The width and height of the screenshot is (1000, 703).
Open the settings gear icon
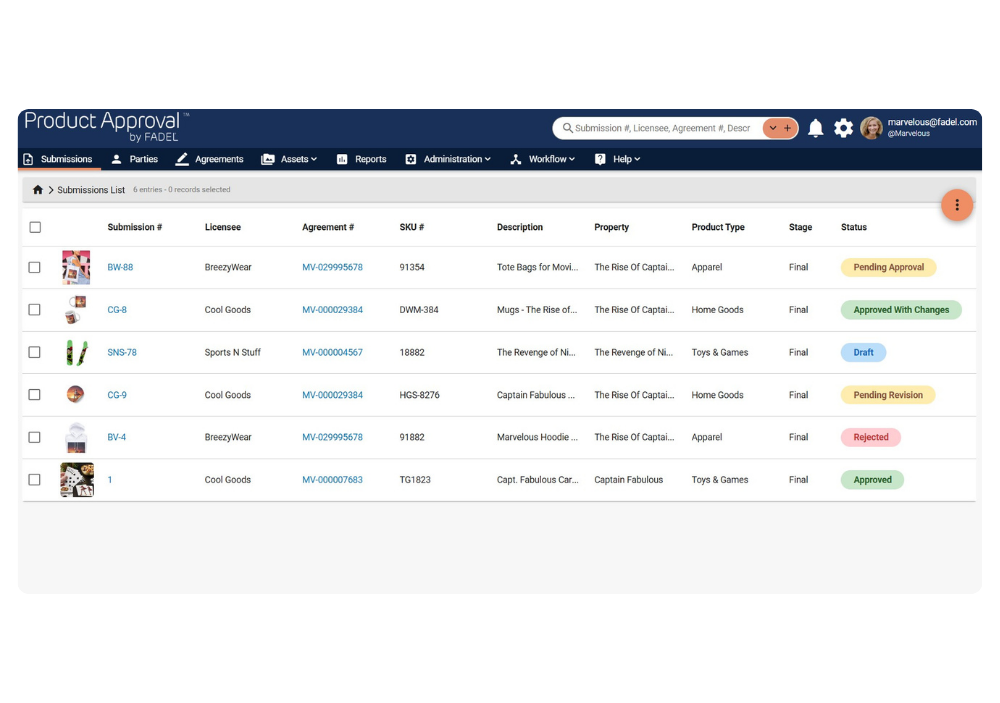[844, 128]
